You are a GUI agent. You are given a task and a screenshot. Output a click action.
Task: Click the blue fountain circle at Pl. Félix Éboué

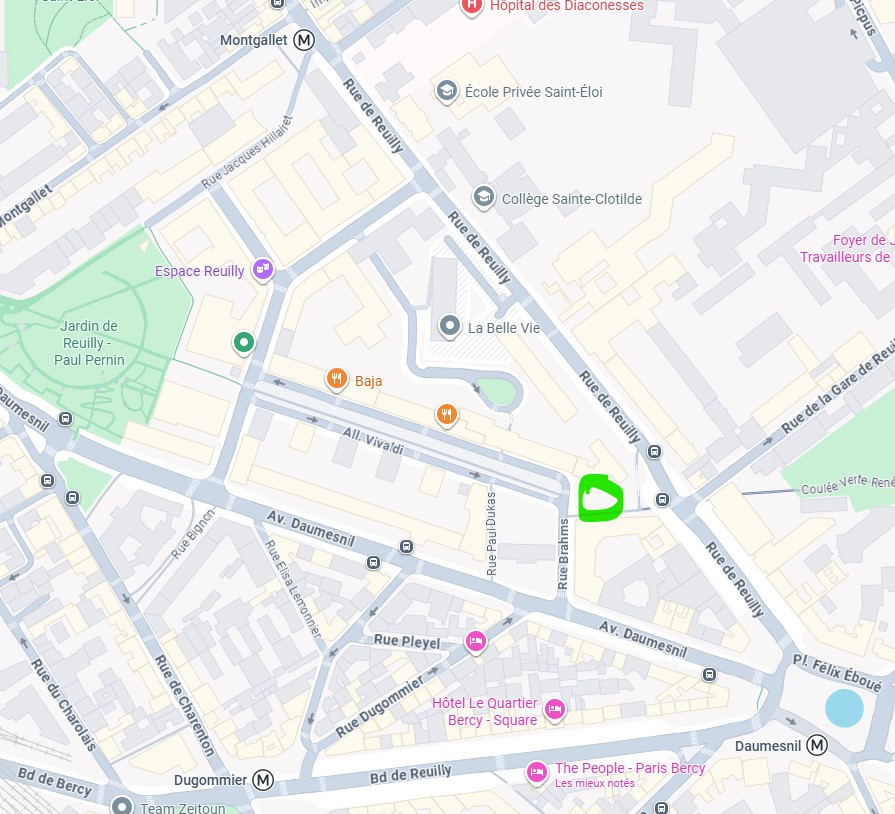[x=844, y=708]
